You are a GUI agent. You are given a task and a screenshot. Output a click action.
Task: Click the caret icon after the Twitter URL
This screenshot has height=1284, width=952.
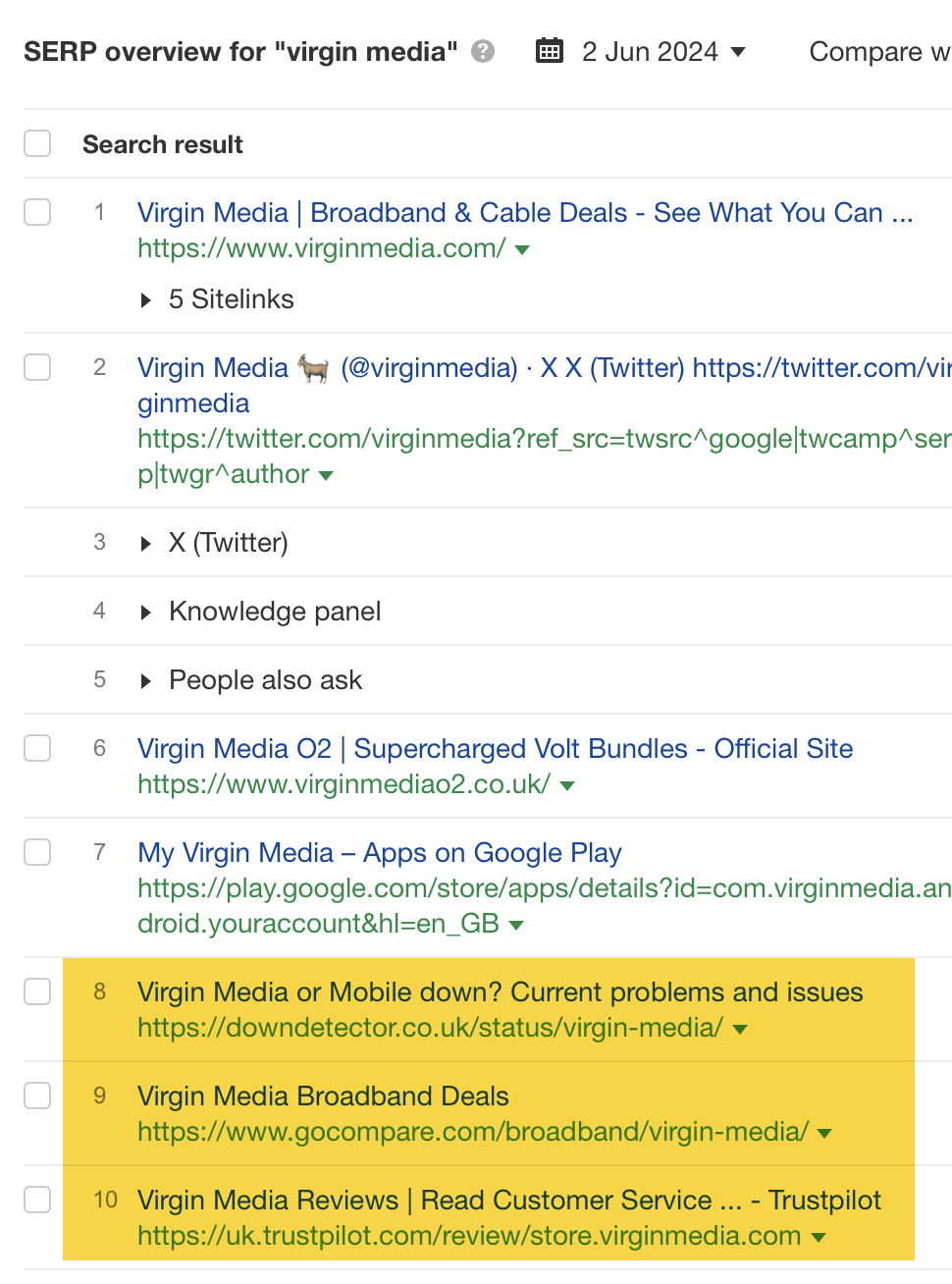(326, 476)
